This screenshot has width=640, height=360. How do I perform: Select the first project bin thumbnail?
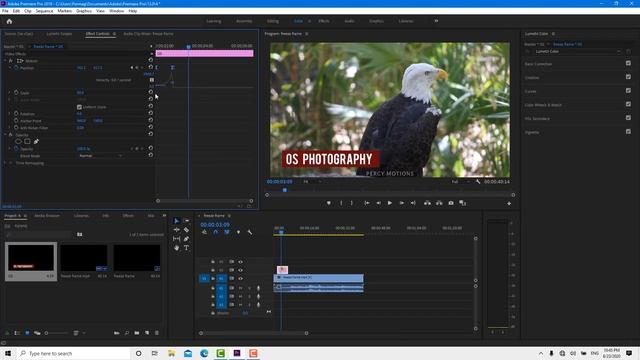click(x=31, y=258)
